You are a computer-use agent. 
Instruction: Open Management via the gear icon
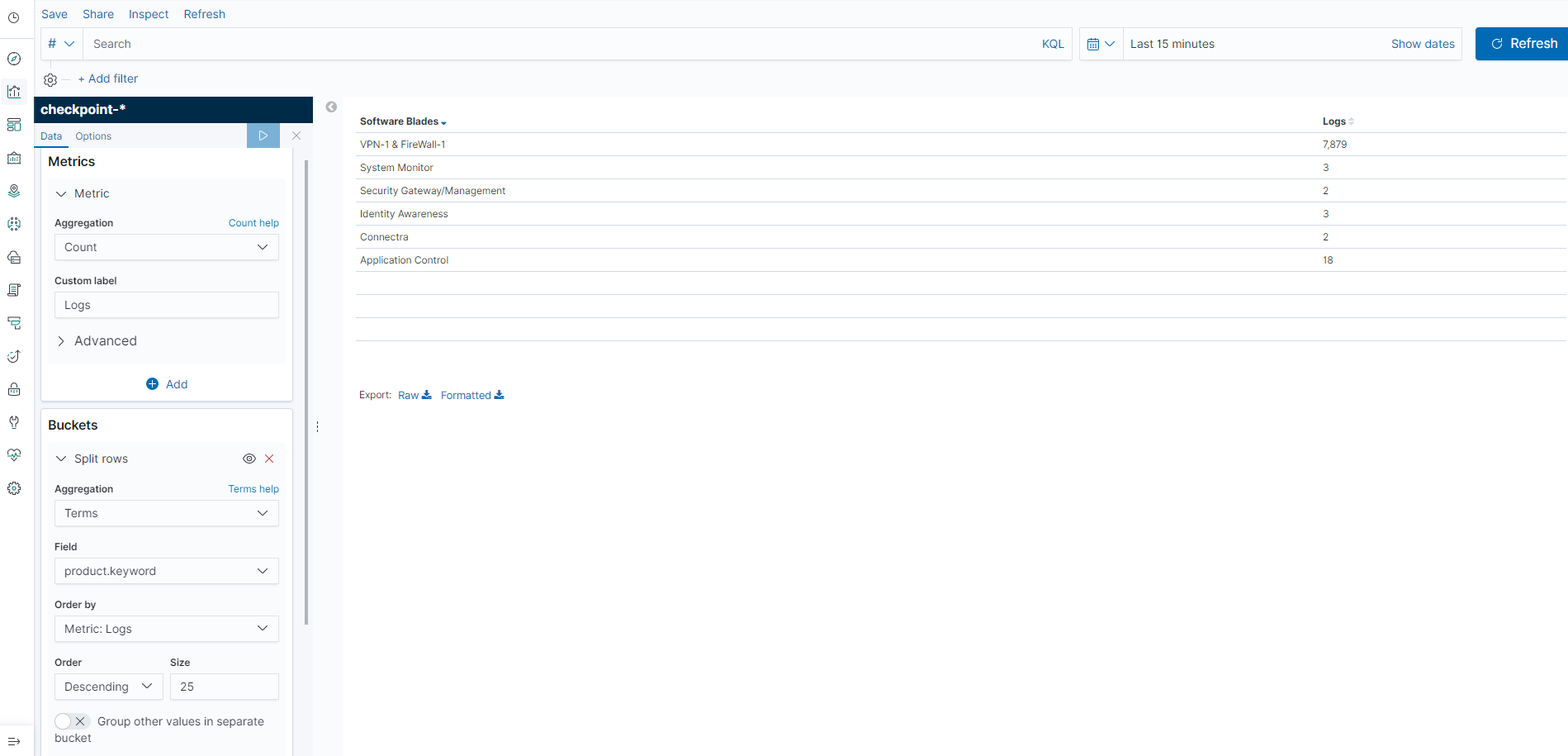pos(14,488)
